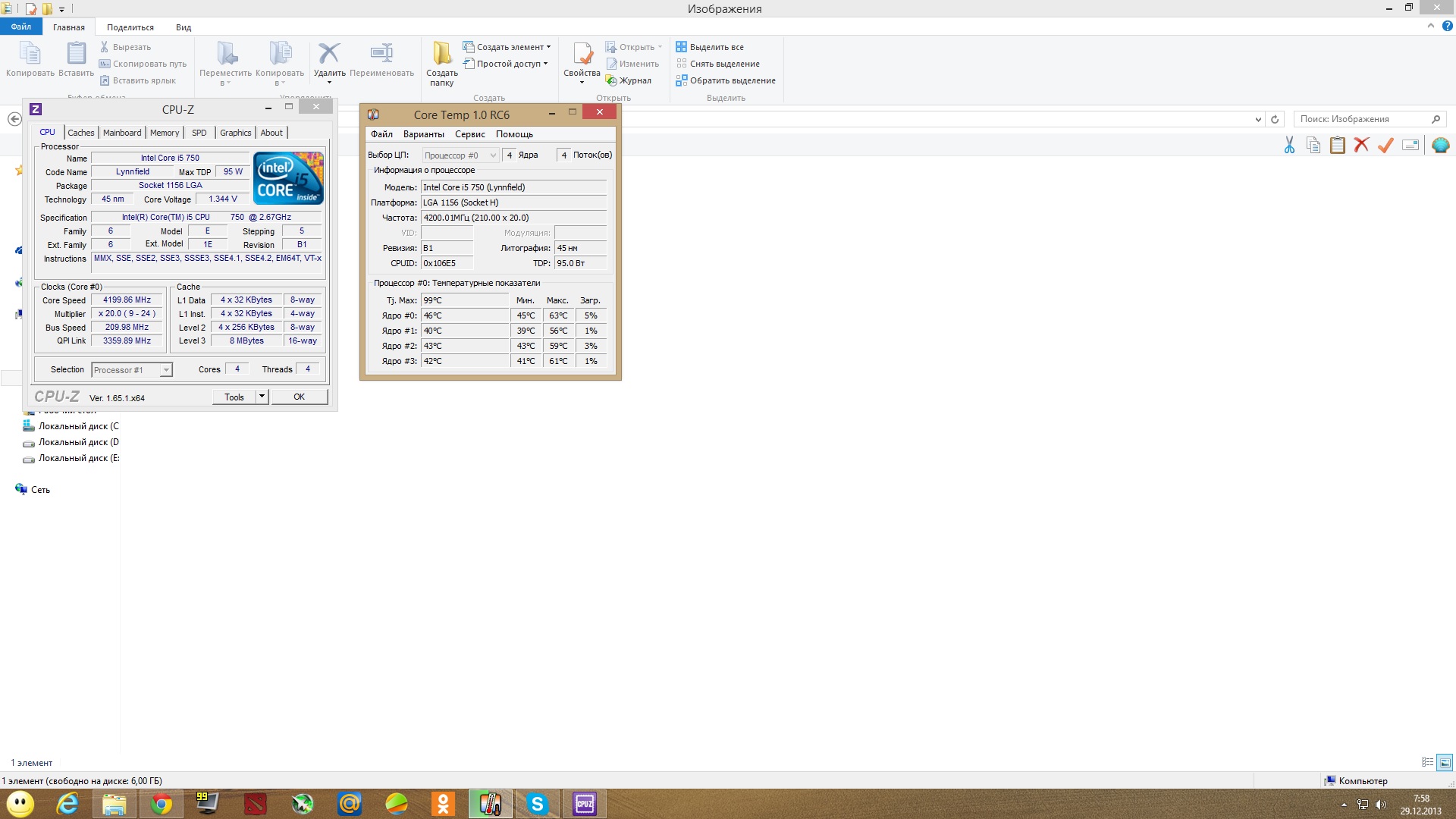The width and height of the screenshot is (1456, 819).
Task: Open the Процессор #0 dropdown in Core Temp
Action: click(460, 155)
